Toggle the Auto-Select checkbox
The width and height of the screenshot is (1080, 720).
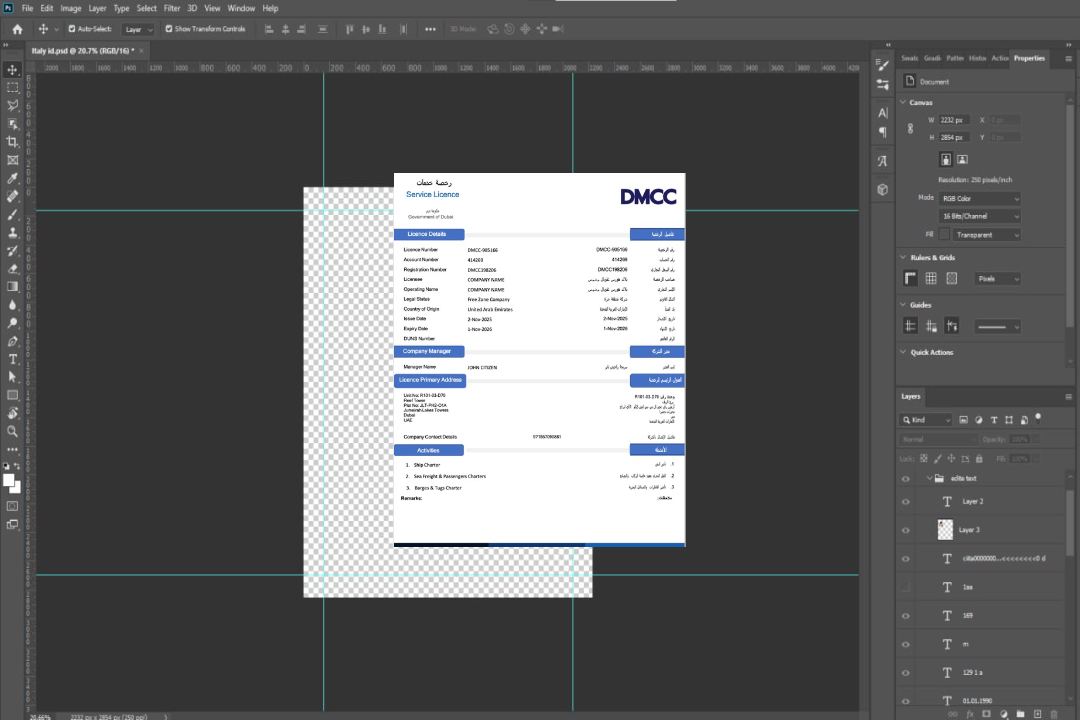(x=71, y=29)
